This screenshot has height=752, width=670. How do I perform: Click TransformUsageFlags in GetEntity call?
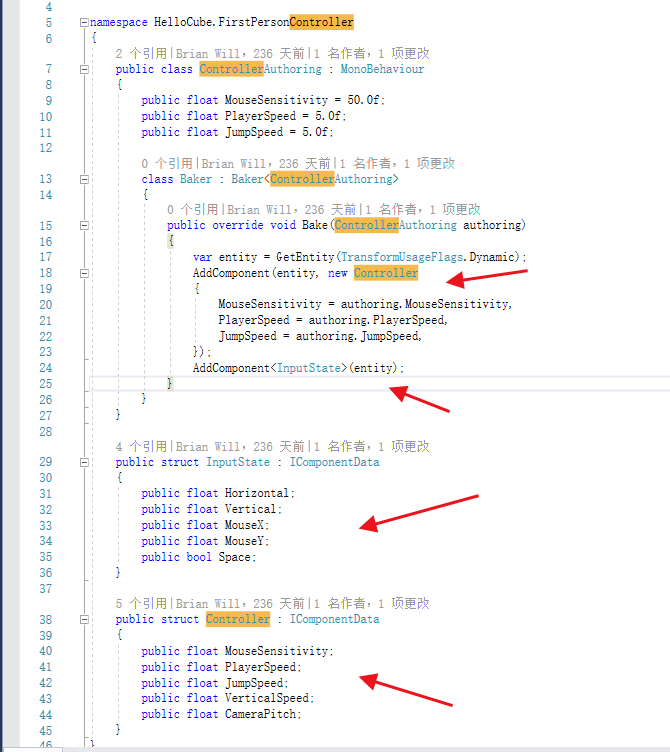(402, 257)
